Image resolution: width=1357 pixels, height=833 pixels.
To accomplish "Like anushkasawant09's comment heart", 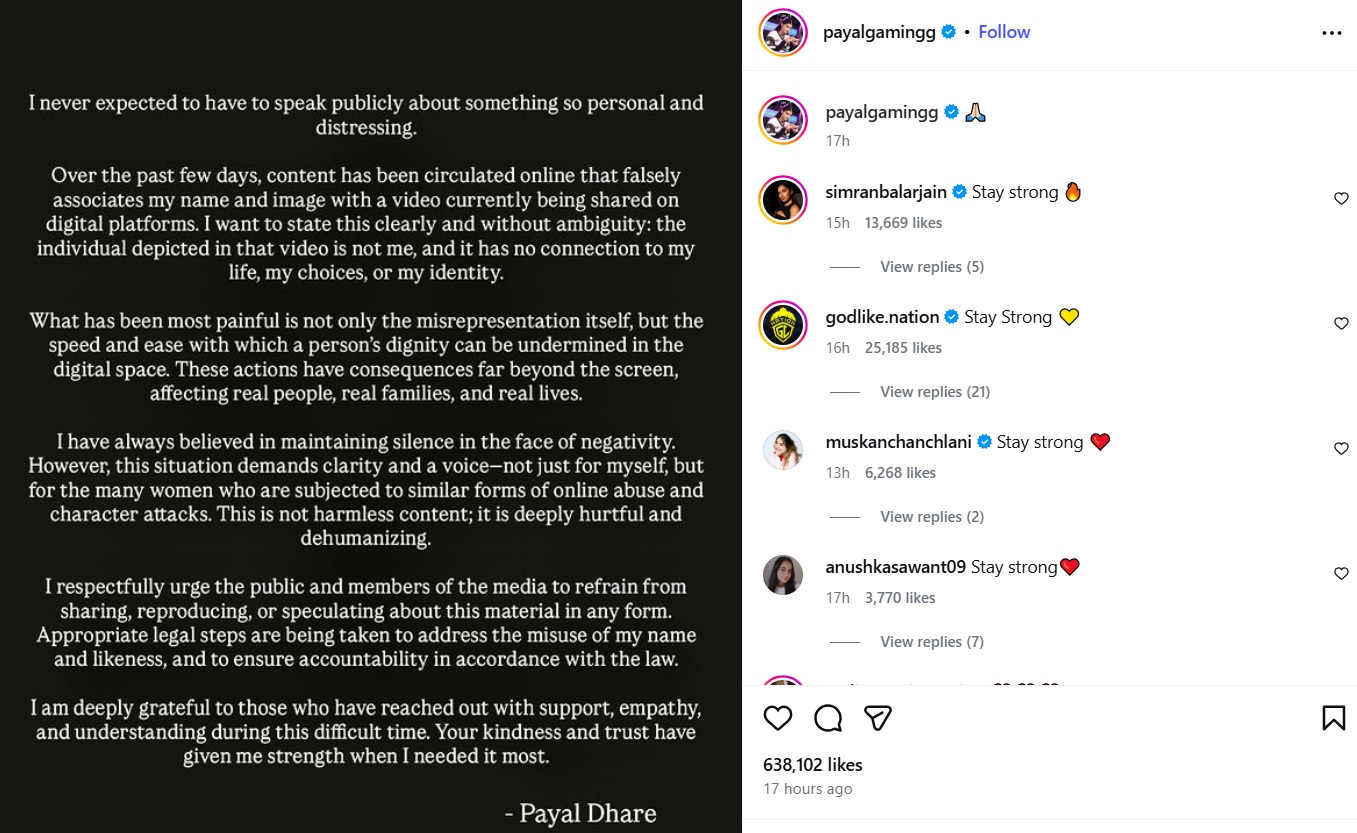I will pos(1341,574).
